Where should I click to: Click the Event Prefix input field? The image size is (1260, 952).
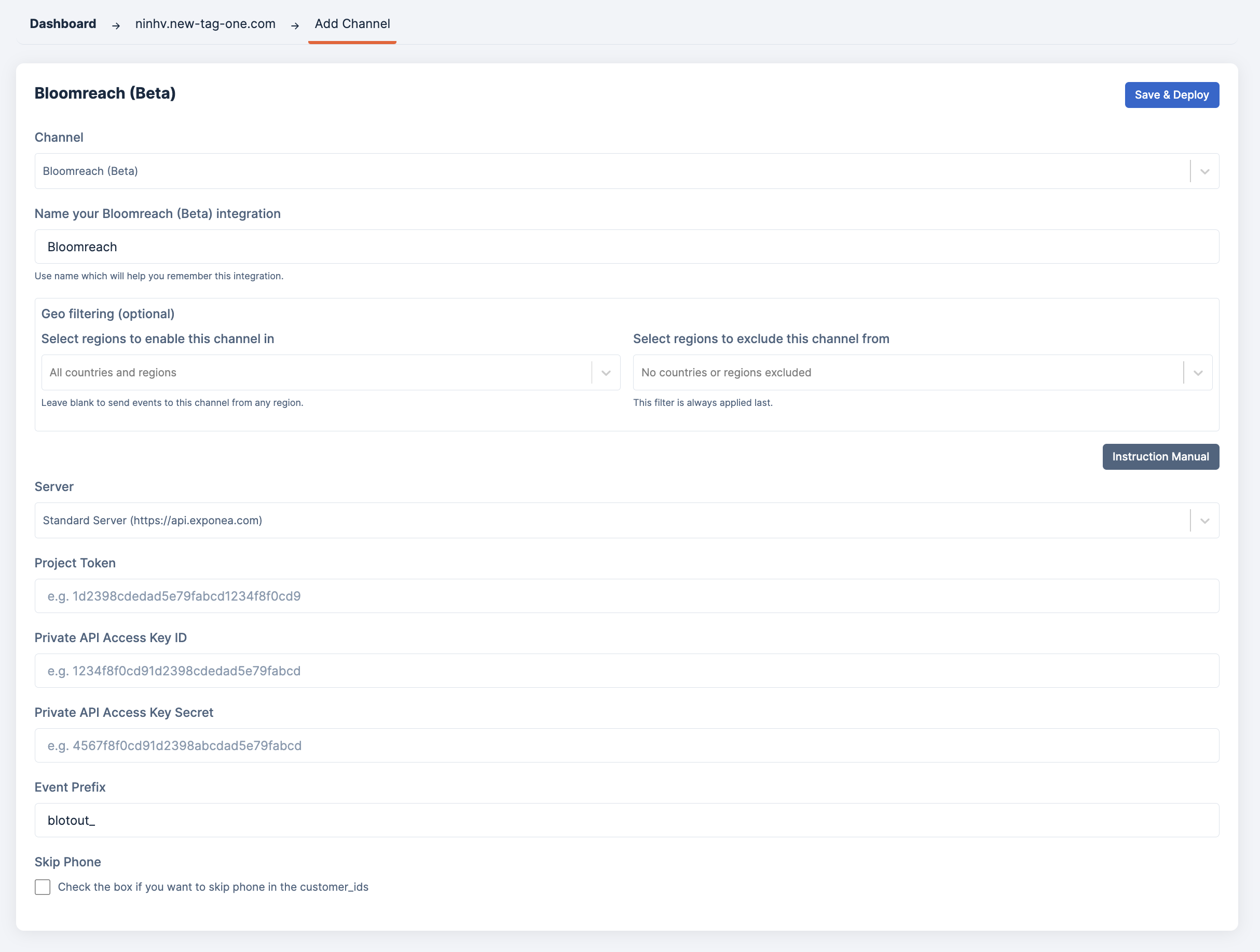tap(626, 820)
